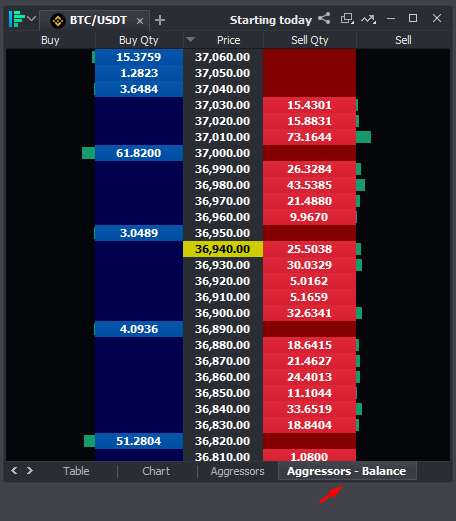Click the 73.1644 sell quantity cell
The image size is (456, 521).
click(x=309, y=137)
